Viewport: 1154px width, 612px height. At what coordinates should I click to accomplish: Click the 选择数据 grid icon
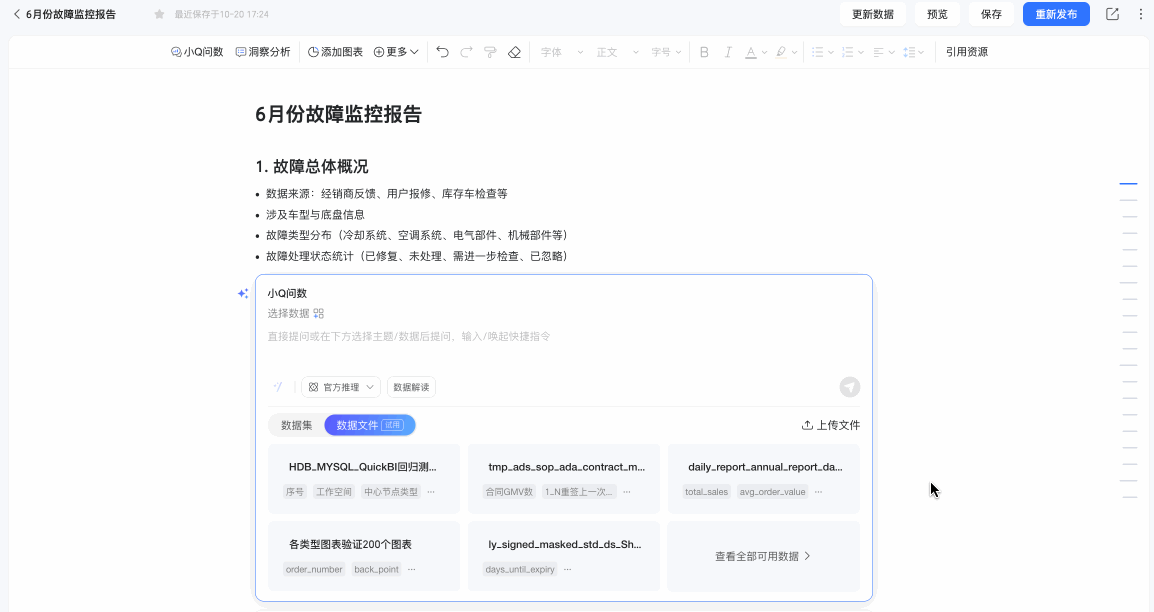tap(319, 313)
